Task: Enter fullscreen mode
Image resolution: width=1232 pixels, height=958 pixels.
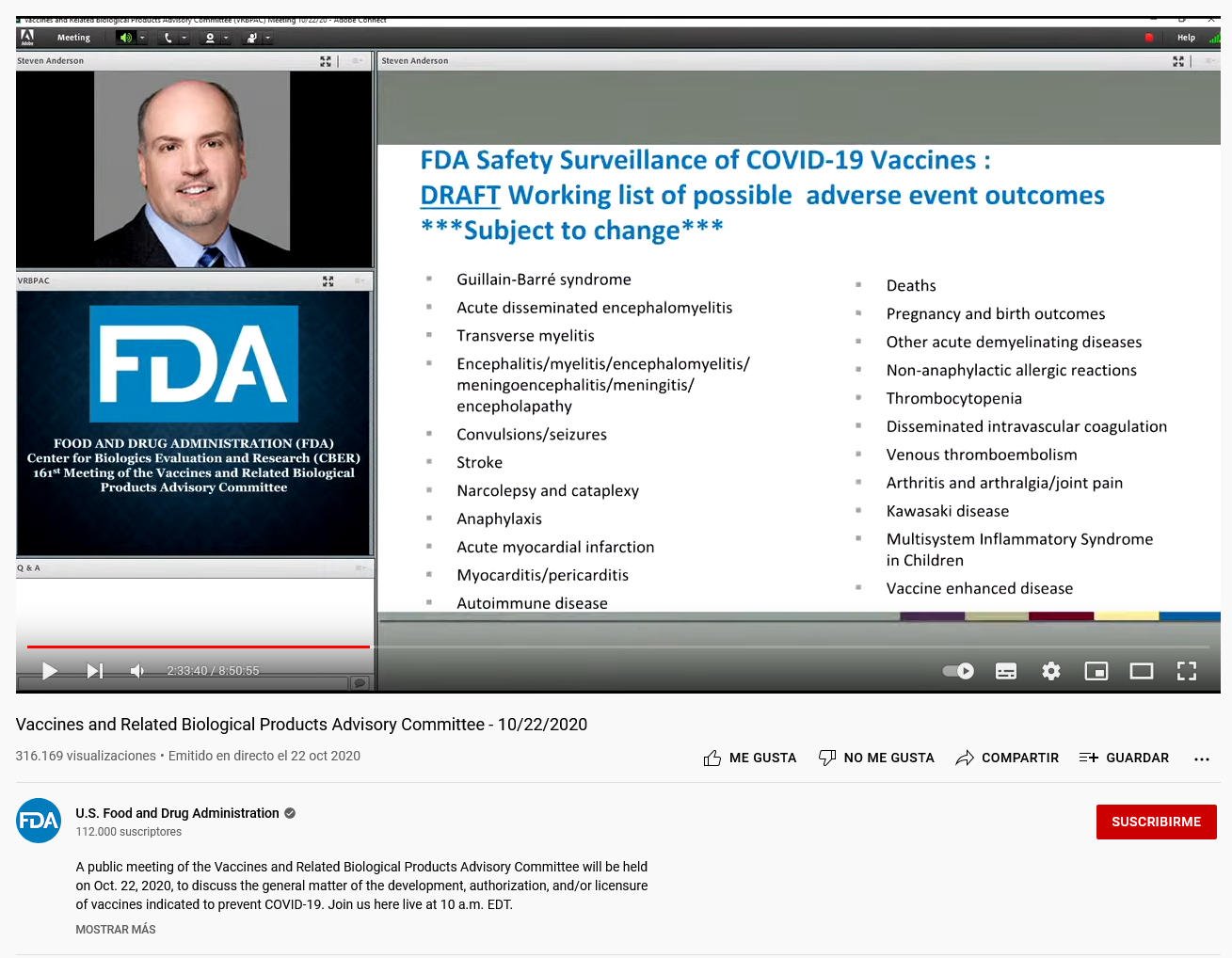Action: pyautogui.click(x=1186, y=671)
